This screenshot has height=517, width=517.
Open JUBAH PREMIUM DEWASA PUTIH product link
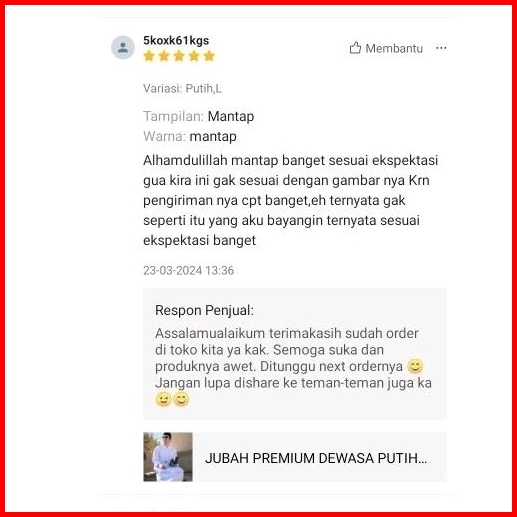pos(316,458)
